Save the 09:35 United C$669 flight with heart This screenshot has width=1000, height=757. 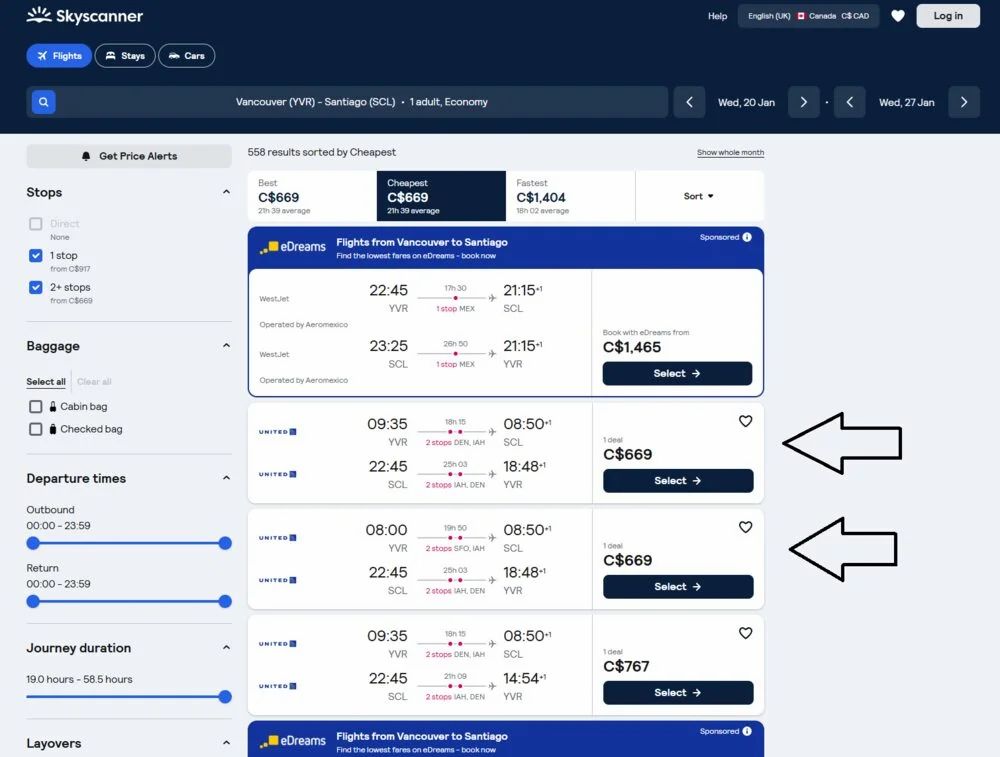point(745,421)
